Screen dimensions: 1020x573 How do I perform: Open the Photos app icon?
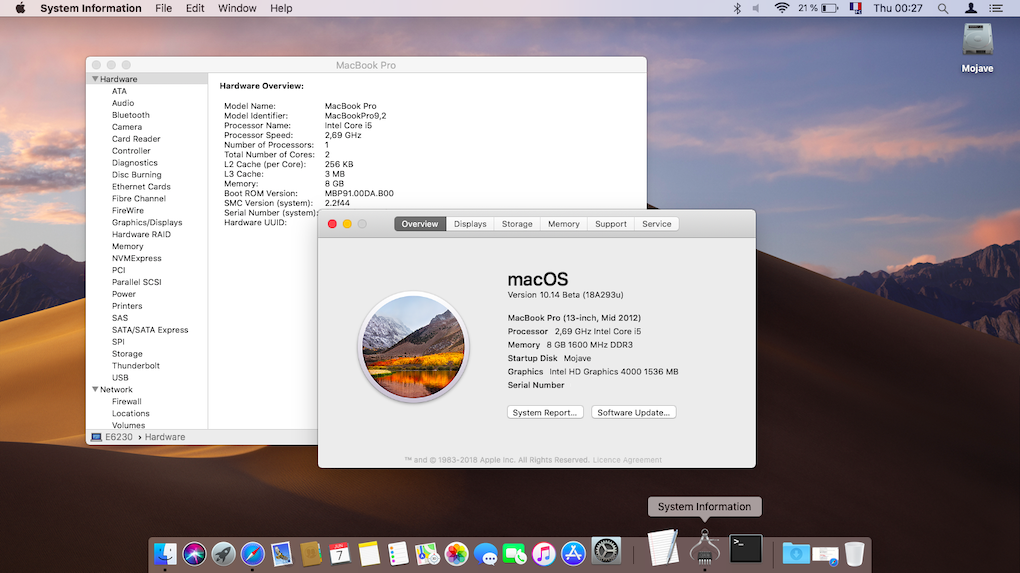coord(456,553)
